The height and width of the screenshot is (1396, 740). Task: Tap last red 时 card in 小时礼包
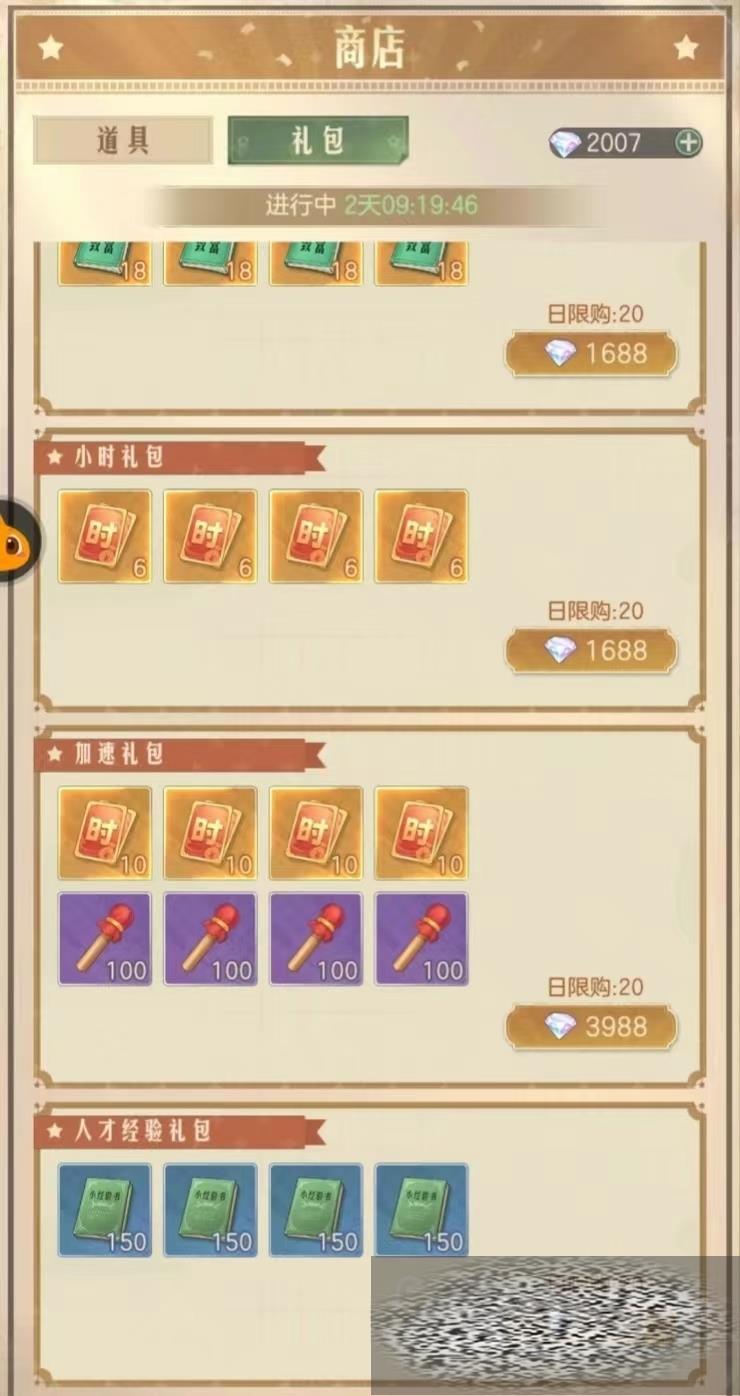pyautogui.click(x=421, y=536)
